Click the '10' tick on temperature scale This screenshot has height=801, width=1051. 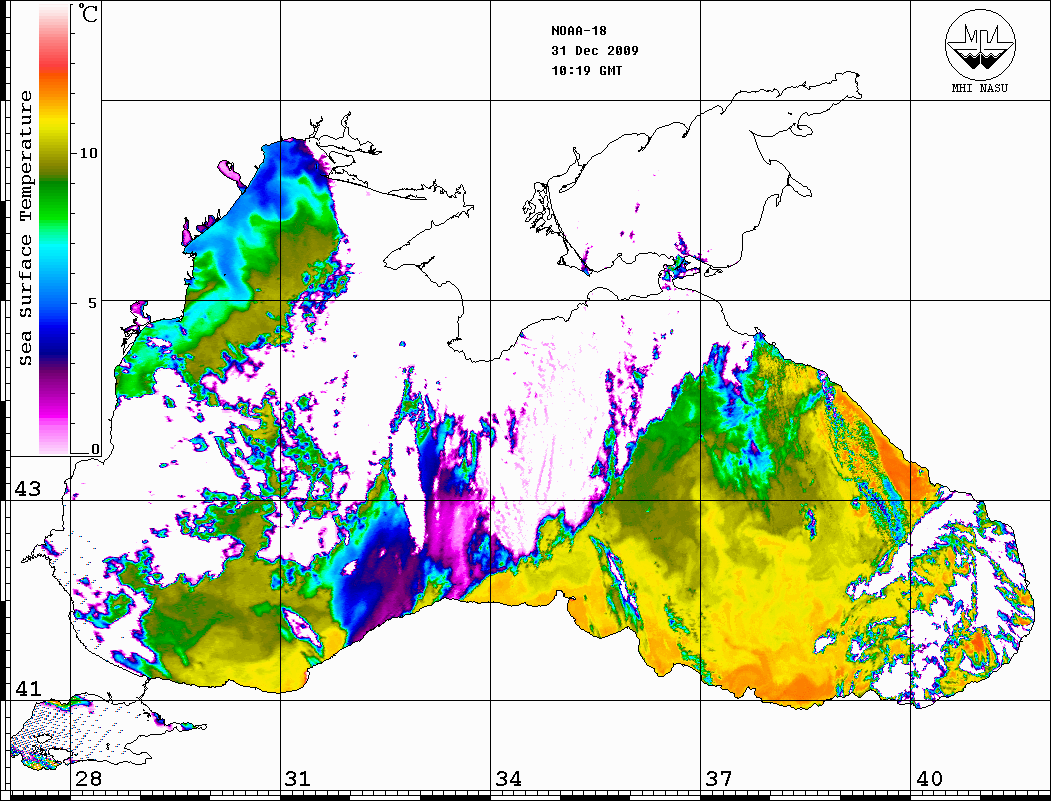[88, 153]
